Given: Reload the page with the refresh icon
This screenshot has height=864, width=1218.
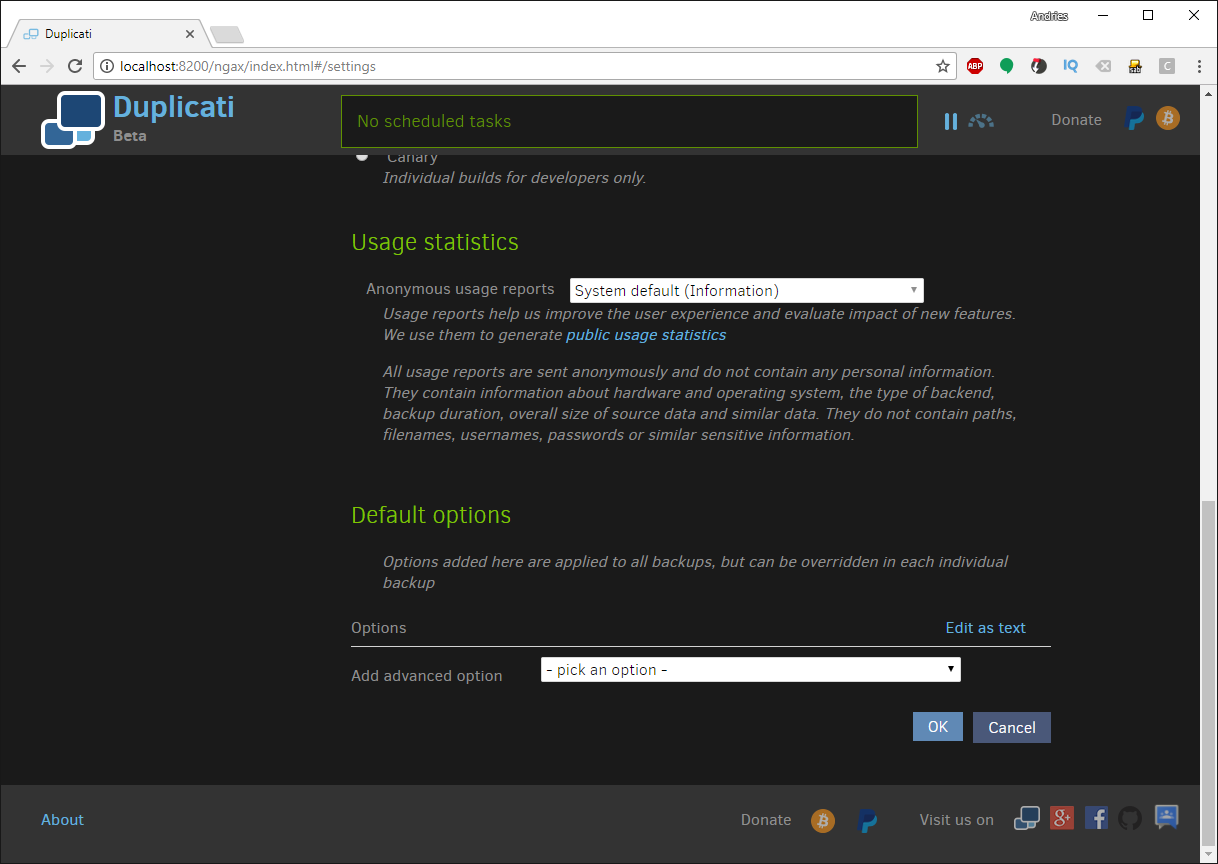Looking at the screenshot, I should [75, 66].
